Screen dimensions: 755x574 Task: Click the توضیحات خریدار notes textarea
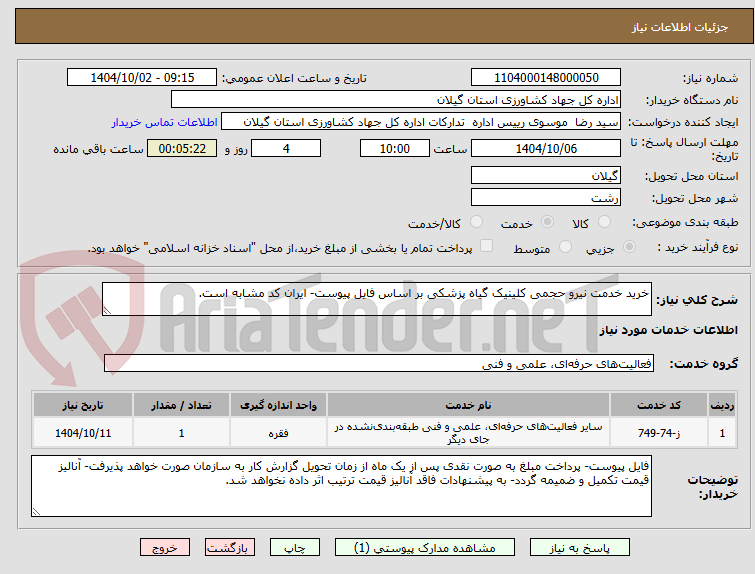click(341, 486)
